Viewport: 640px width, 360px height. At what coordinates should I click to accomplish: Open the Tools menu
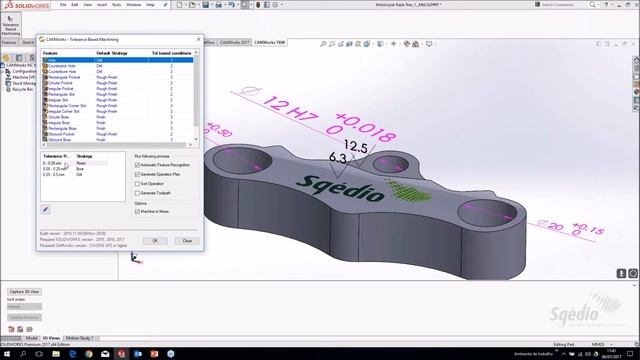(x=117, y=5)
